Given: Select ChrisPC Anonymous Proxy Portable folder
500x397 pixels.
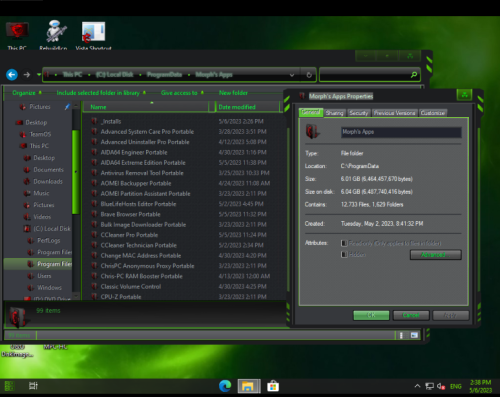Looking at the screenshot, I should (x=147, y=266).
